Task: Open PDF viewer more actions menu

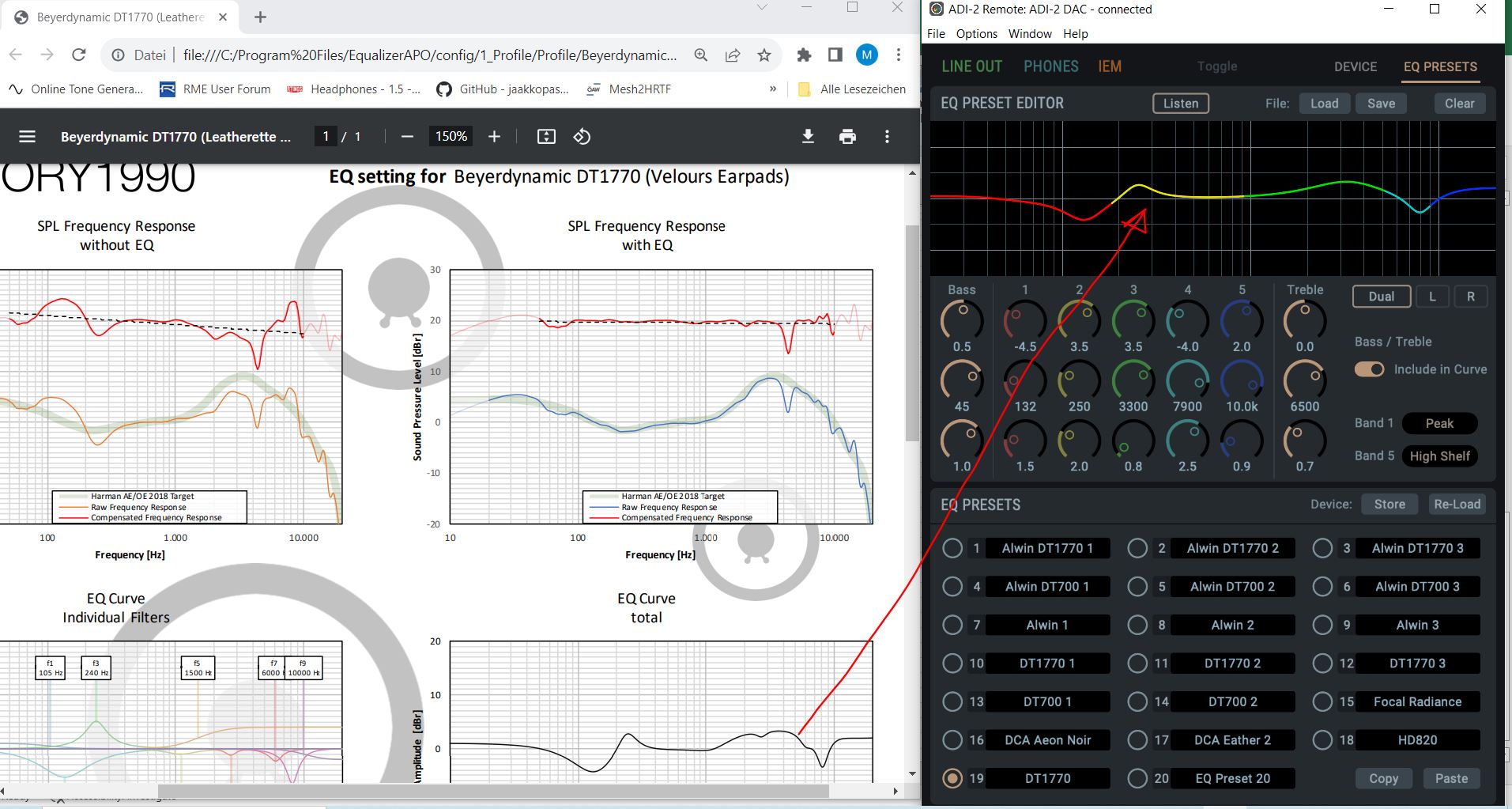Action: click(887, 137)
